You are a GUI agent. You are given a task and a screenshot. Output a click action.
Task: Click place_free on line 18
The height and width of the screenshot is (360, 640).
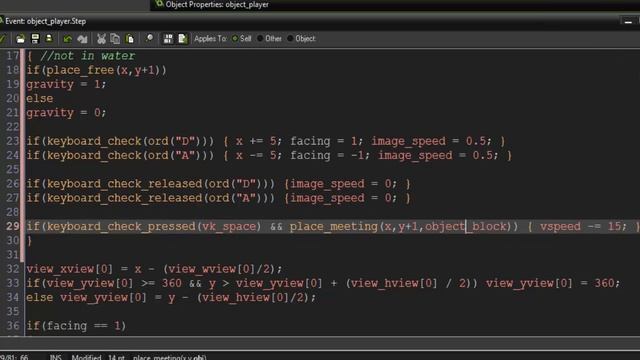click(x=80, y=70)
